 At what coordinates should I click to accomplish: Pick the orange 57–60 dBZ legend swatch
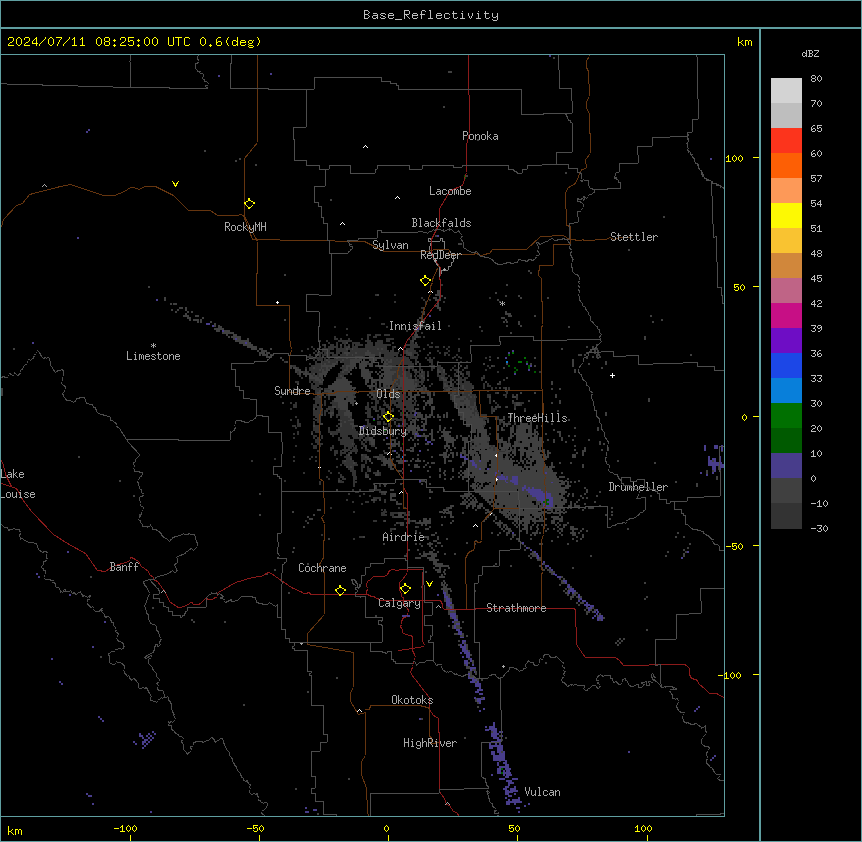[x=786, y=165]
